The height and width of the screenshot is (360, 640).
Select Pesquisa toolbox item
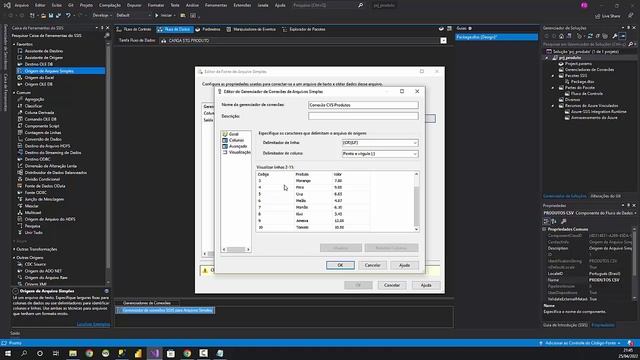[32, 226]
